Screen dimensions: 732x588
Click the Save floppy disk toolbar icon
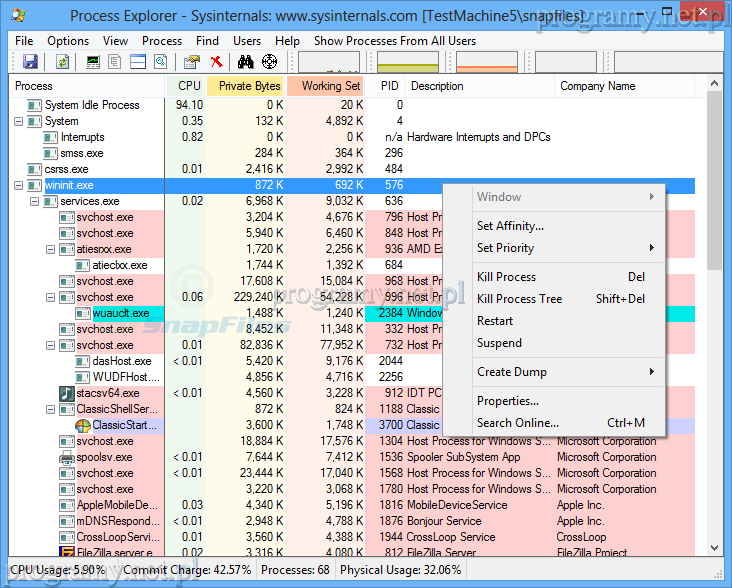tap(30, 62)
